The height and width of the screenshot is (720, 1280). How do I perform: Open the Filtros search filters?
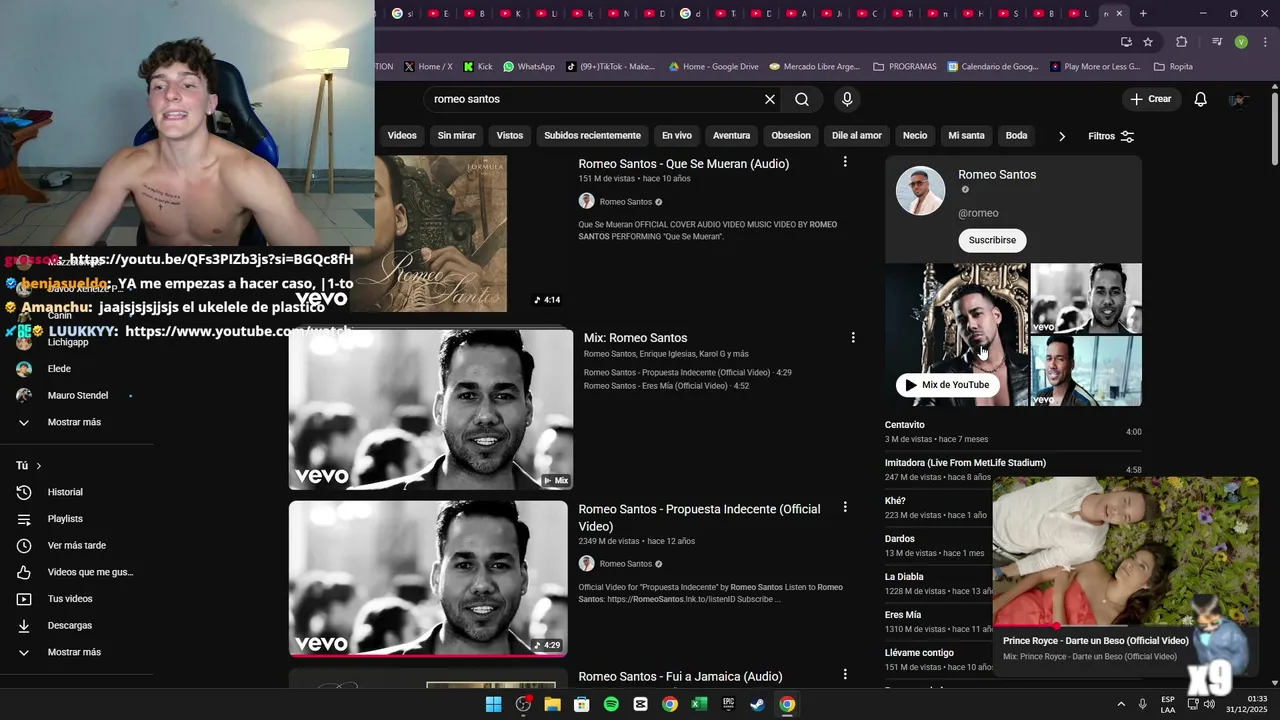tap(1111, 136)
